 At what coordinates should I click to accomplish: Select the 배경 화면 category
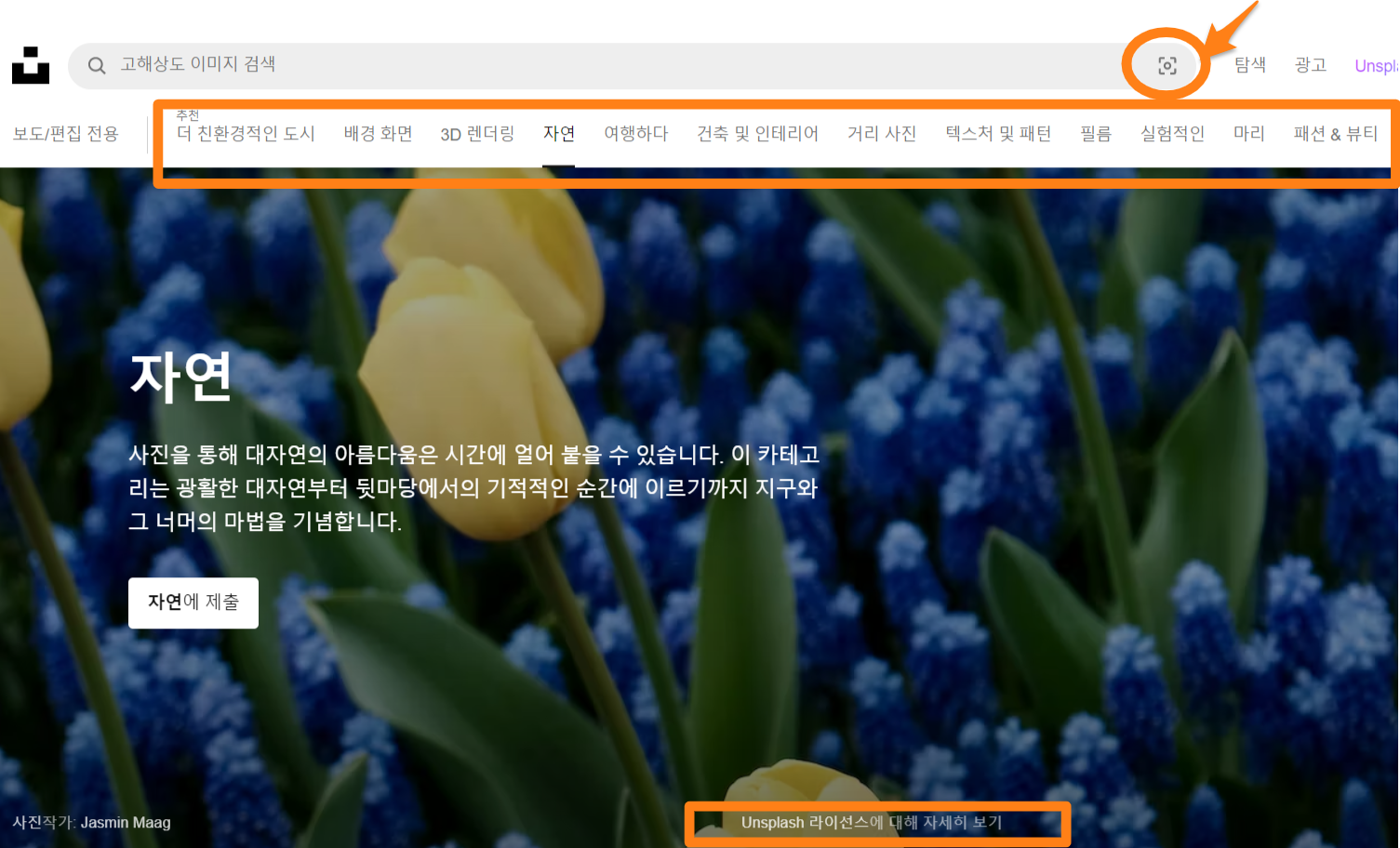pyautogui.click(x=378, y=134)
